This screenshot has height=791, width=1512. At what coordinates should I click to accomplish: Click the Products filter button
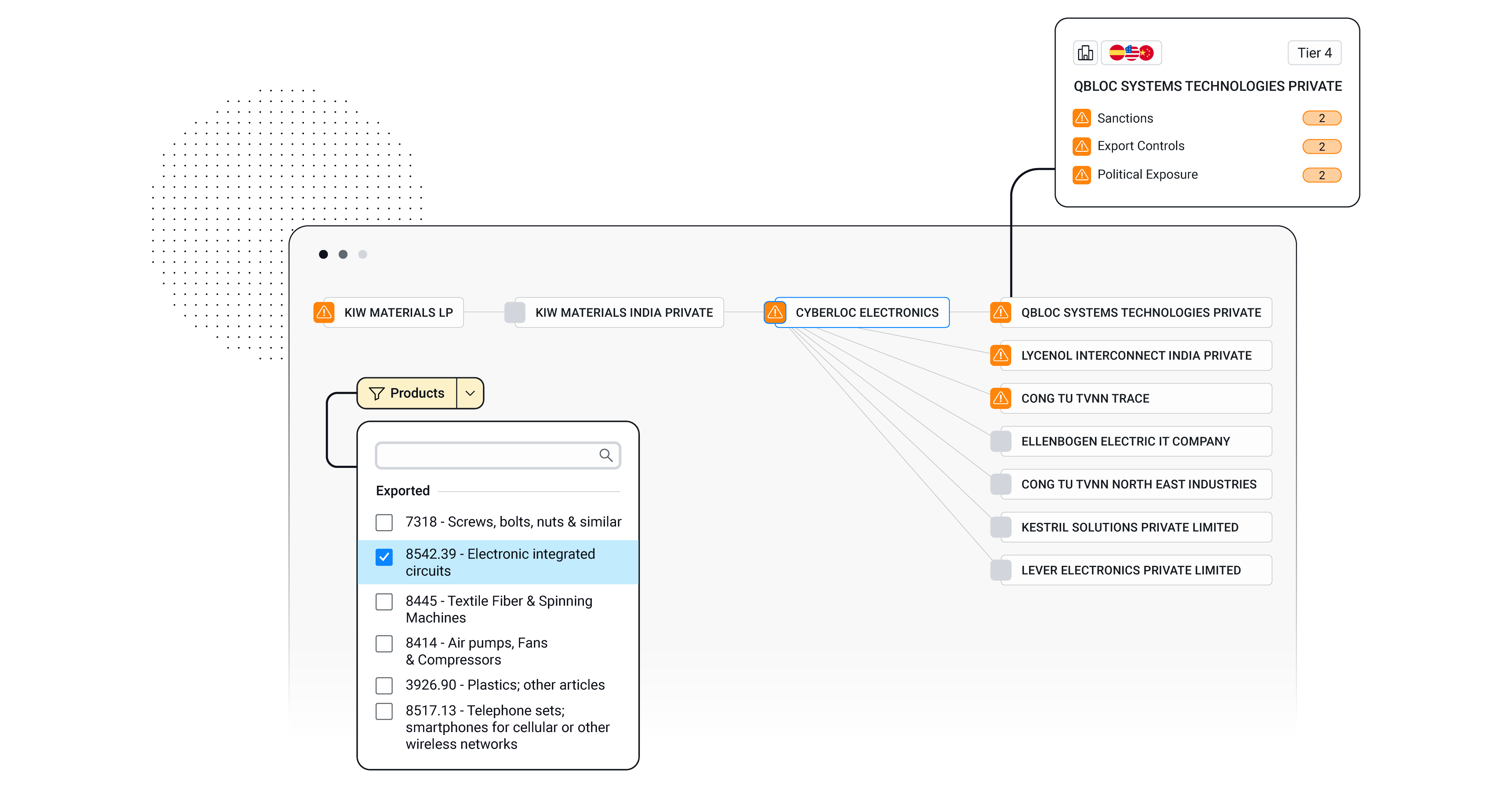coord(407,393)
